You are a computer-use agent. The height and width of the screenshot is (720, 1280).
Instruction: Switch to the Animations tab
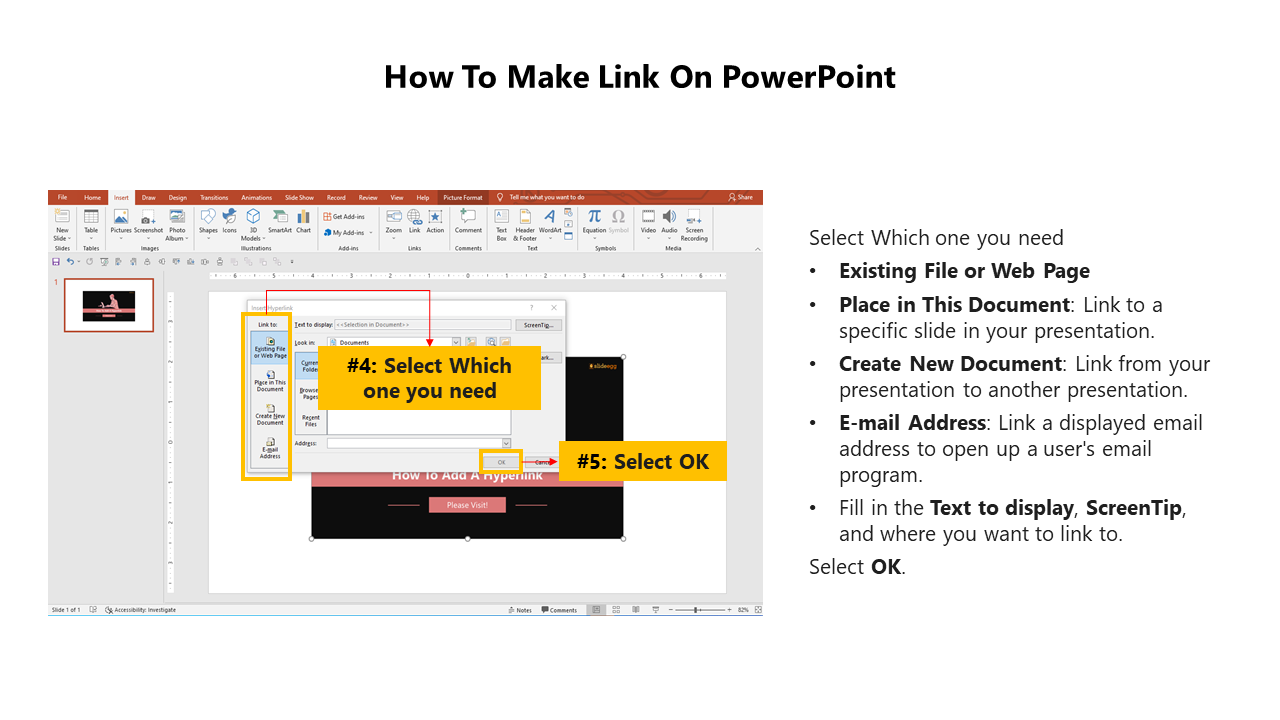tap(256, 197)
